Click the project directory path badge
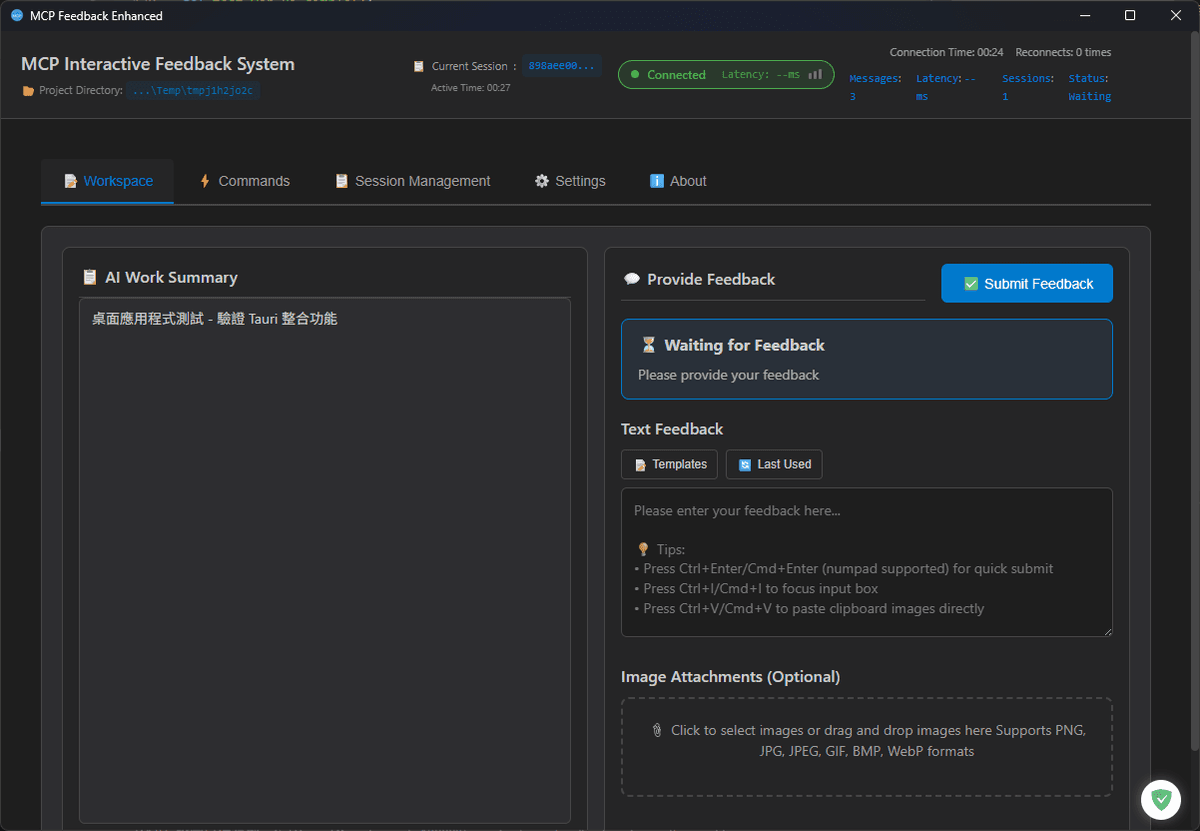 click(x=193, y=90)
